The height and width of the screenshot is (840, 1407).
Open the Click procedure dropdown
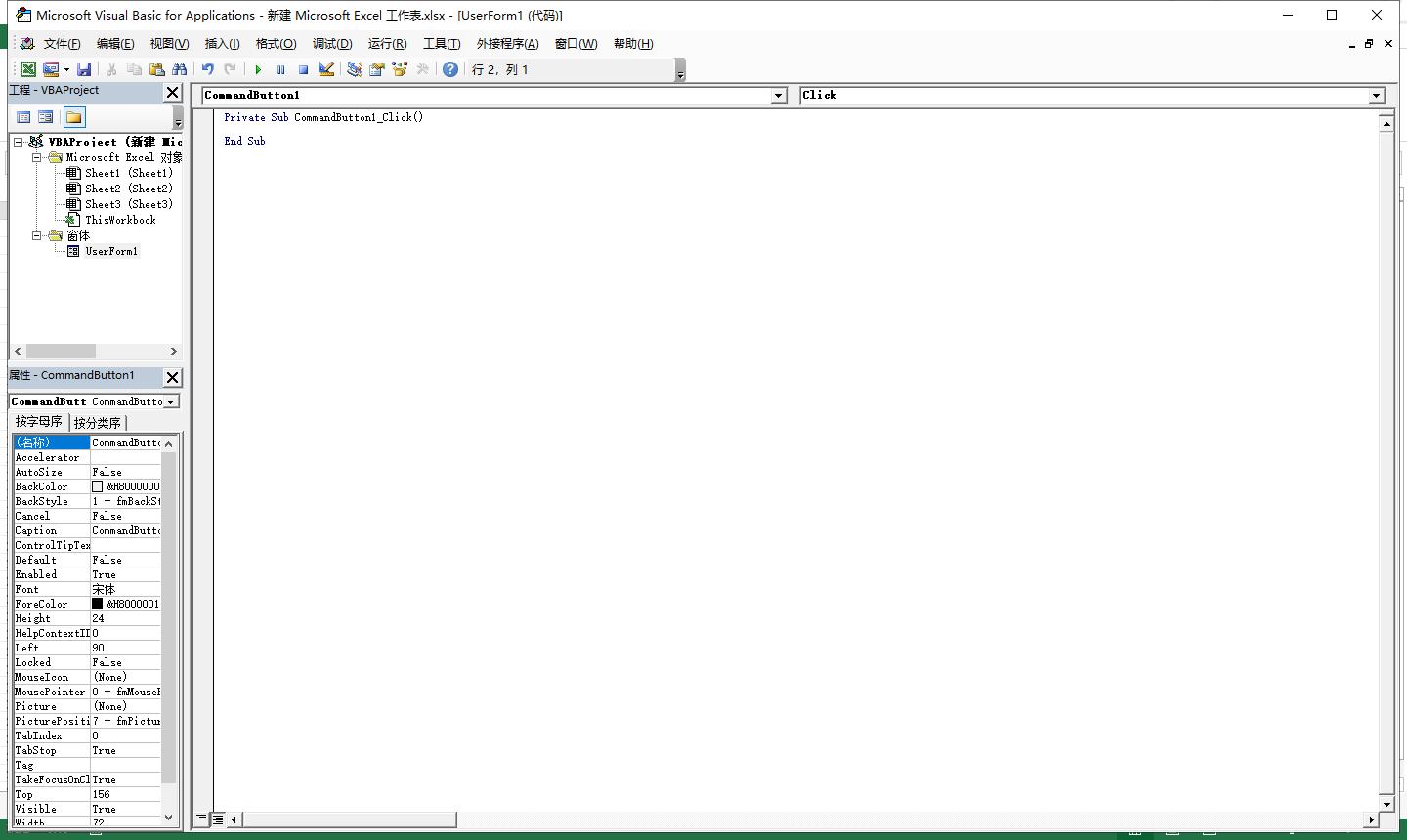(1377, 96)
